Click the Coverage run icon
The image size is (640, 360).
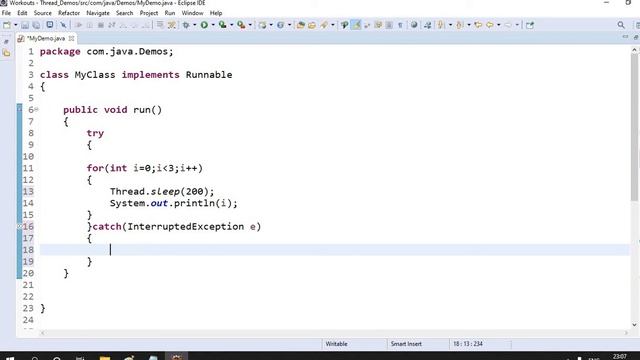(222, 25)
